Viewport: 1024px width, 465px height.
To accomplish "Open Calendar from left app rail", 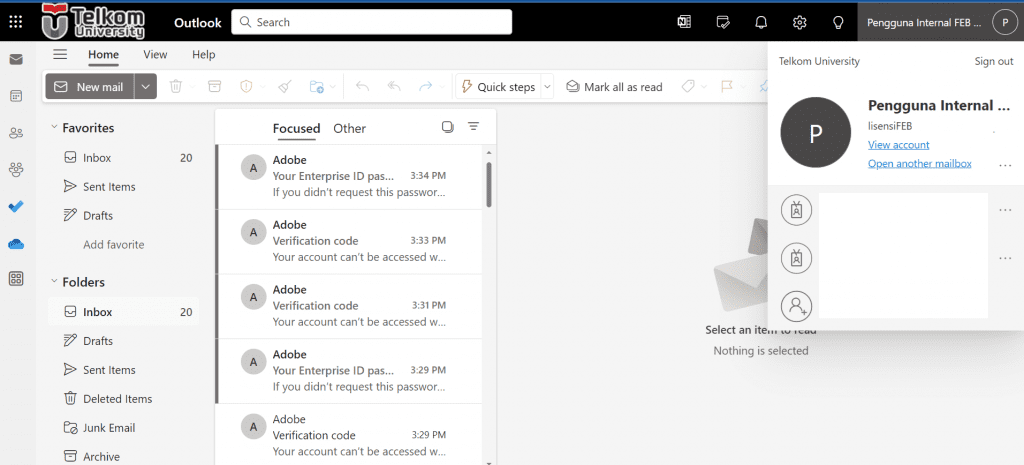I will click(x=16, y=96).
